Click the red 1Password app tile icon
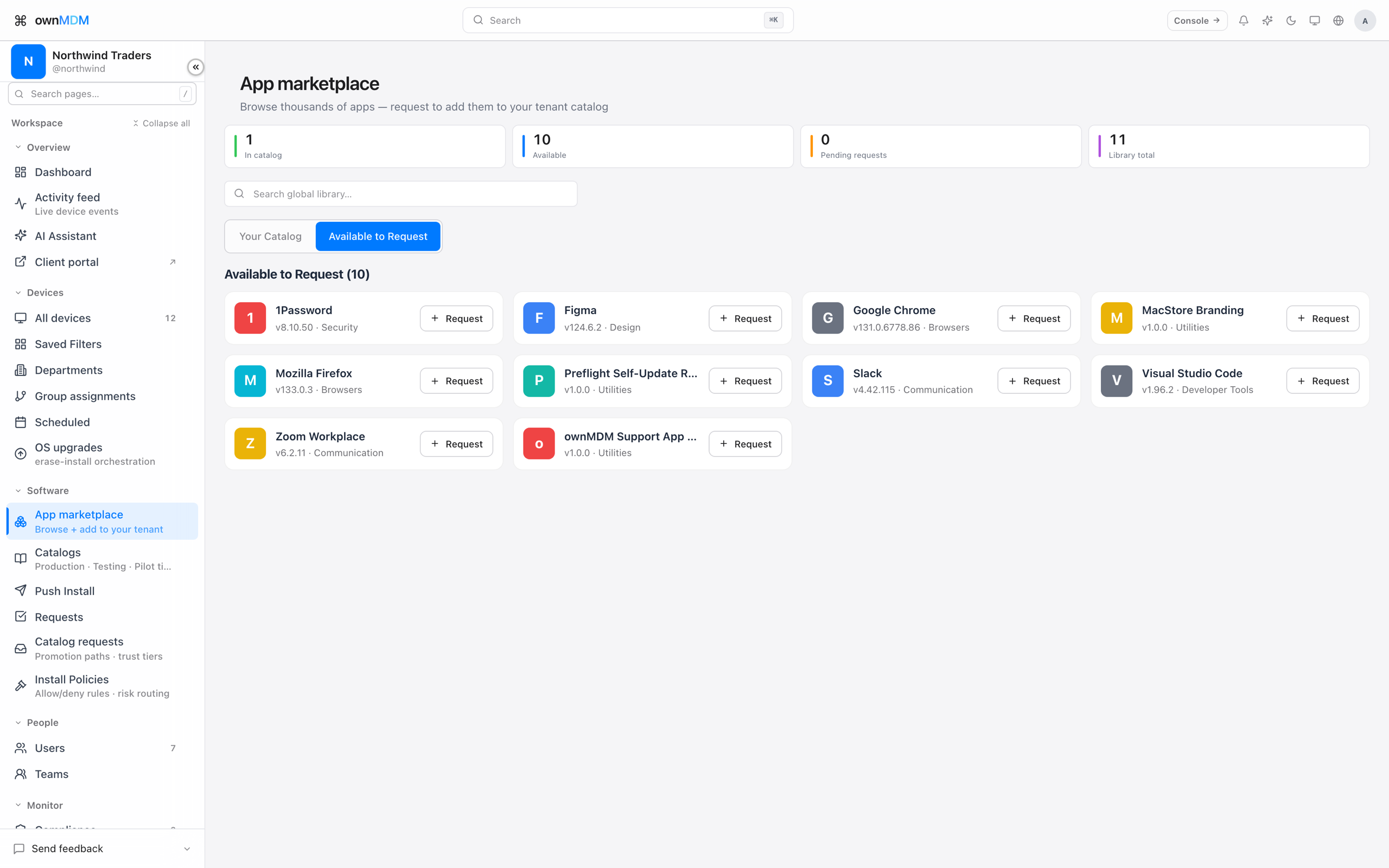1389x868 pixels. 250,318
